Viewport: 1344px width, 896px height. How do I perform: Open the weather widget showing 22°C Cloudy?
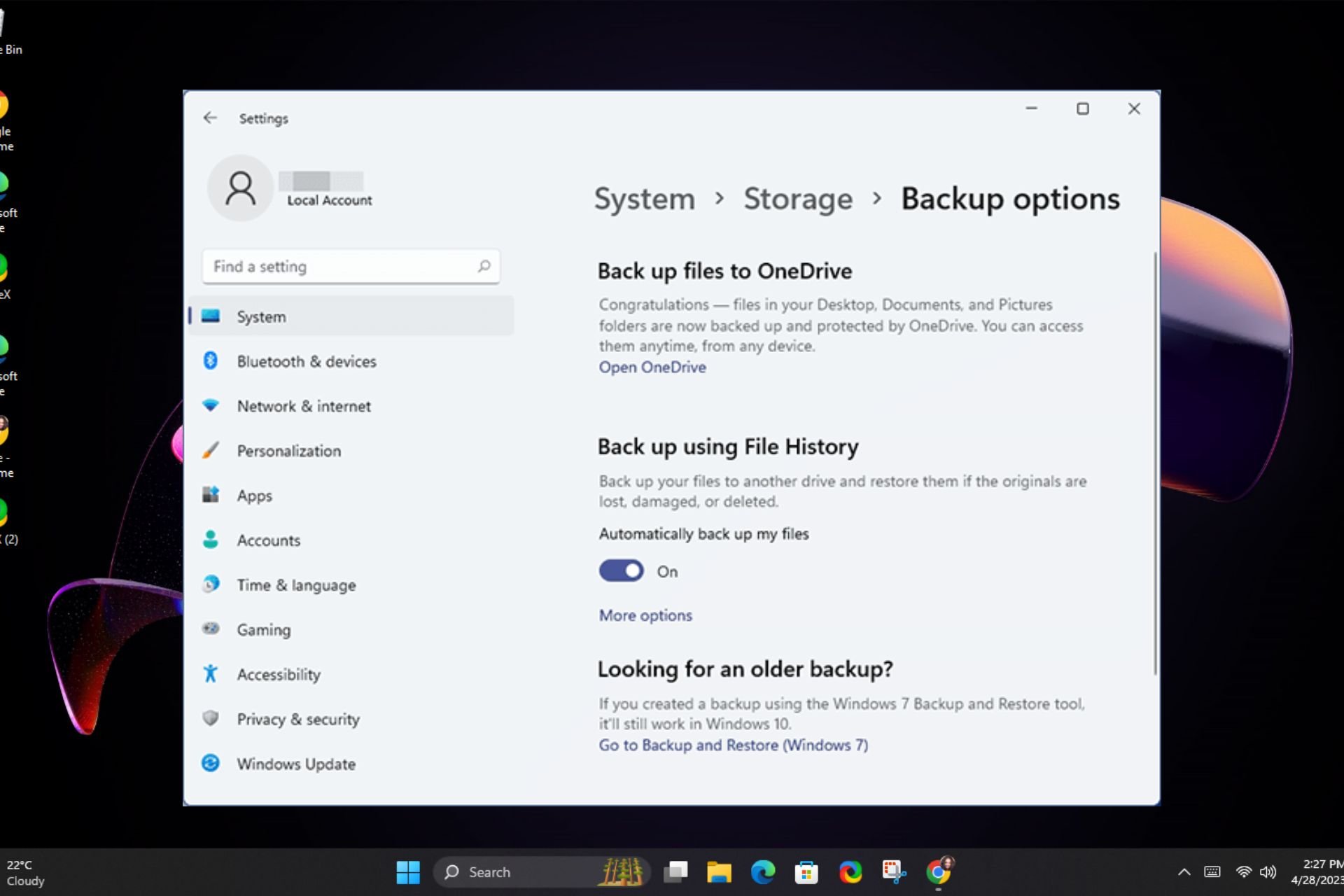[26, 873]
